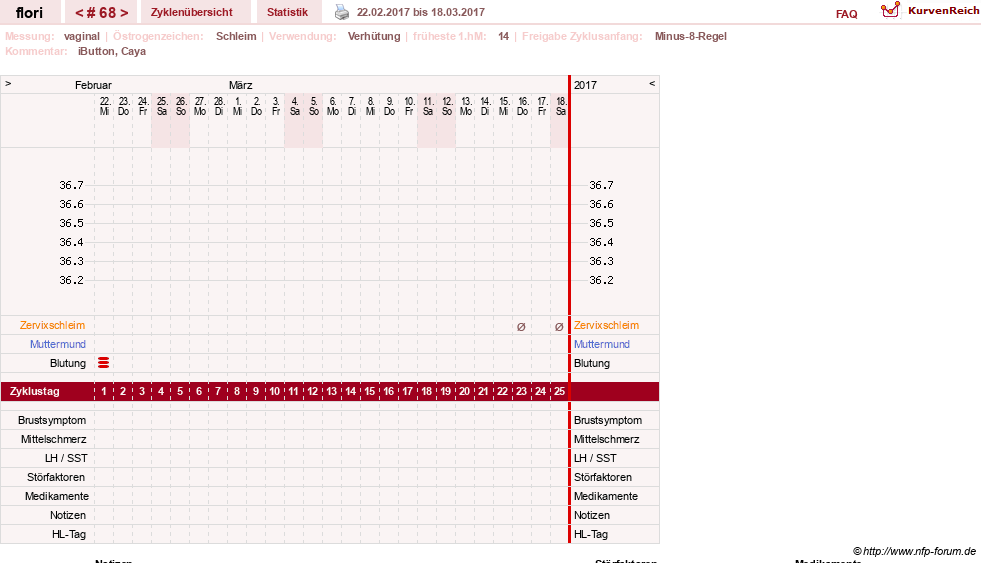Click the left Muttermund label
The height and width of the screenshot is (563, 981).
[x=58, y=344]
